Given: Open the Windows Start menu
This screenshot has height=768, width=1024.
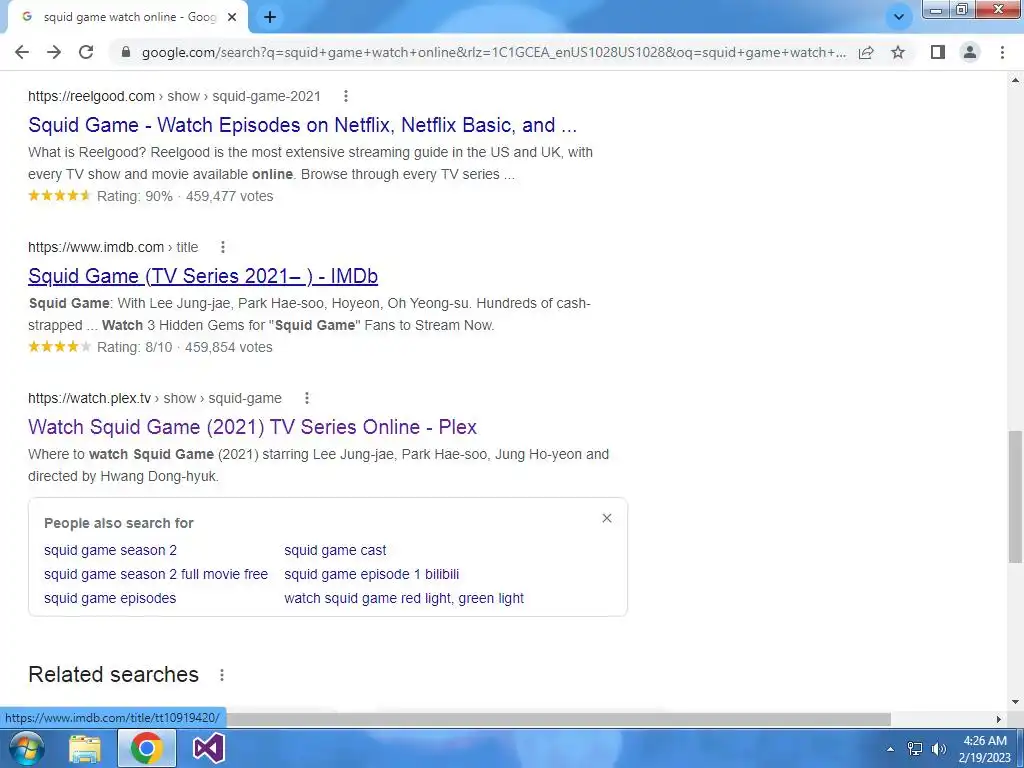Looking at the screenshot, I should (26, 748).
